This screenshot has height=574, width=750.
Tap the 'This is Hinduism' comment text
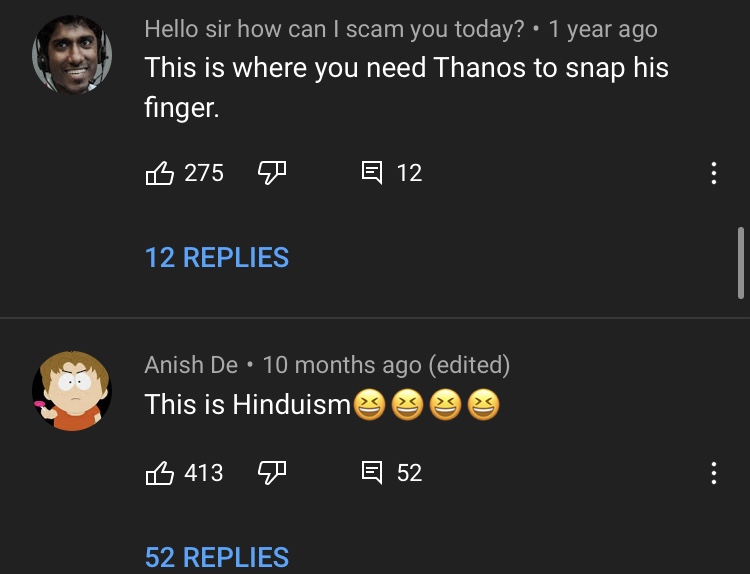pyautogui.click(x=248, y=404)
